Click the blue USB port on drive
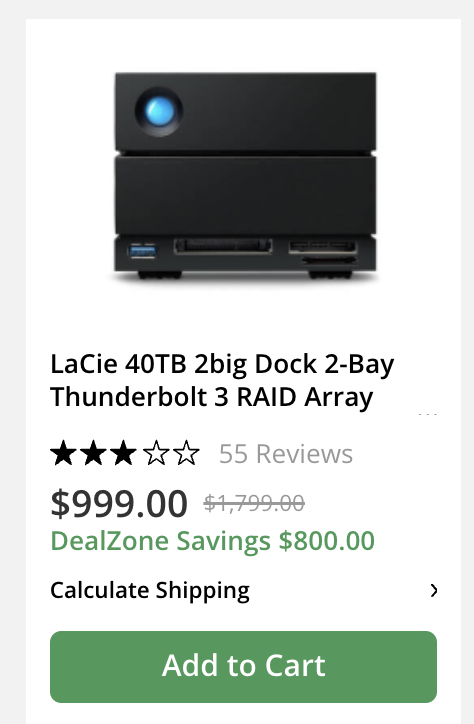 point(143,251)
